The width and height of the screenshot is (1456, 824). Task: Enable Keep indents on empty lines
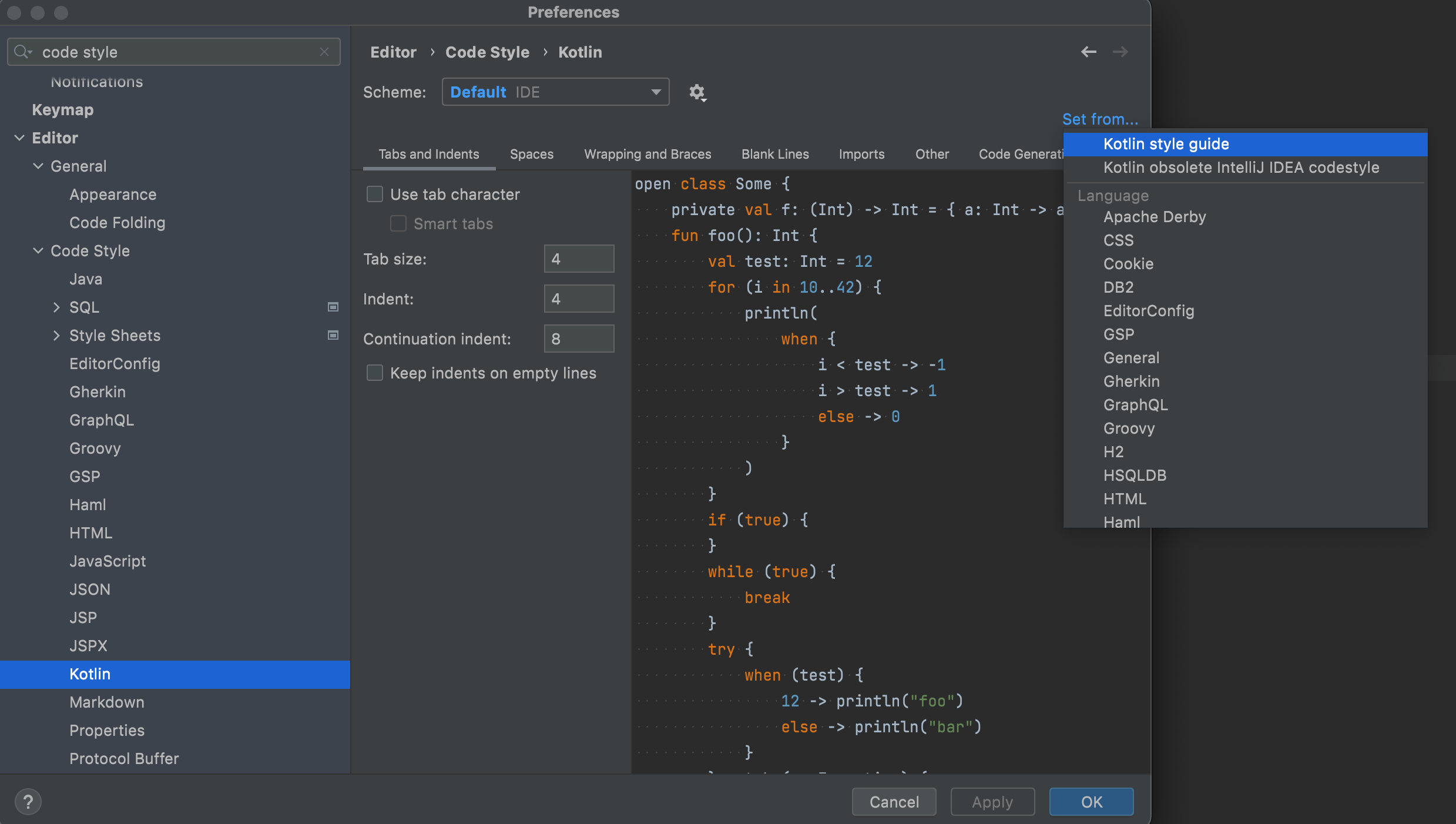[374, 373]
